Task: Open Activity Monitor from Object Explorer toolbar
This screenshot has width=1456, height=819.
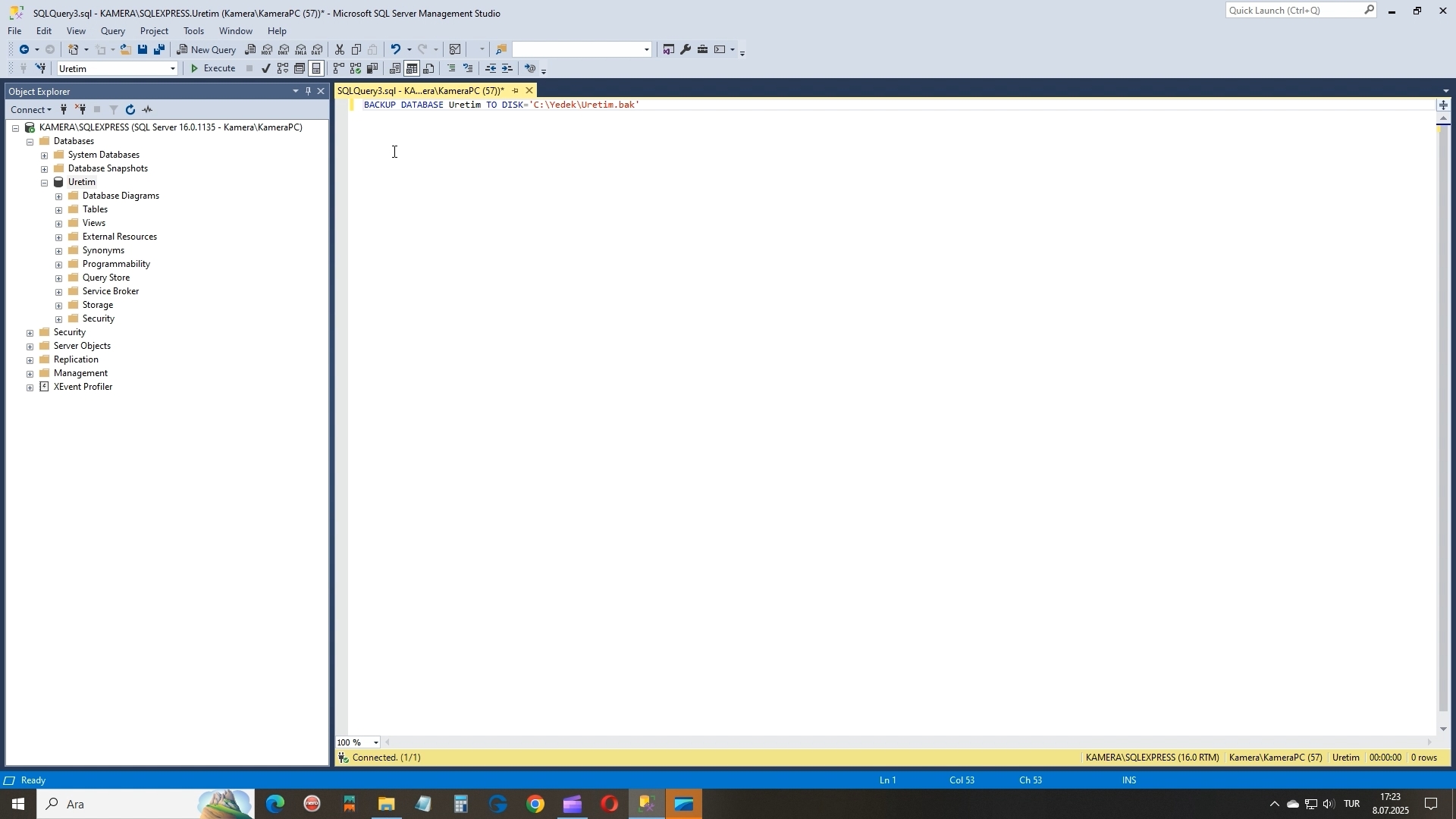Action: coord(148,110)
